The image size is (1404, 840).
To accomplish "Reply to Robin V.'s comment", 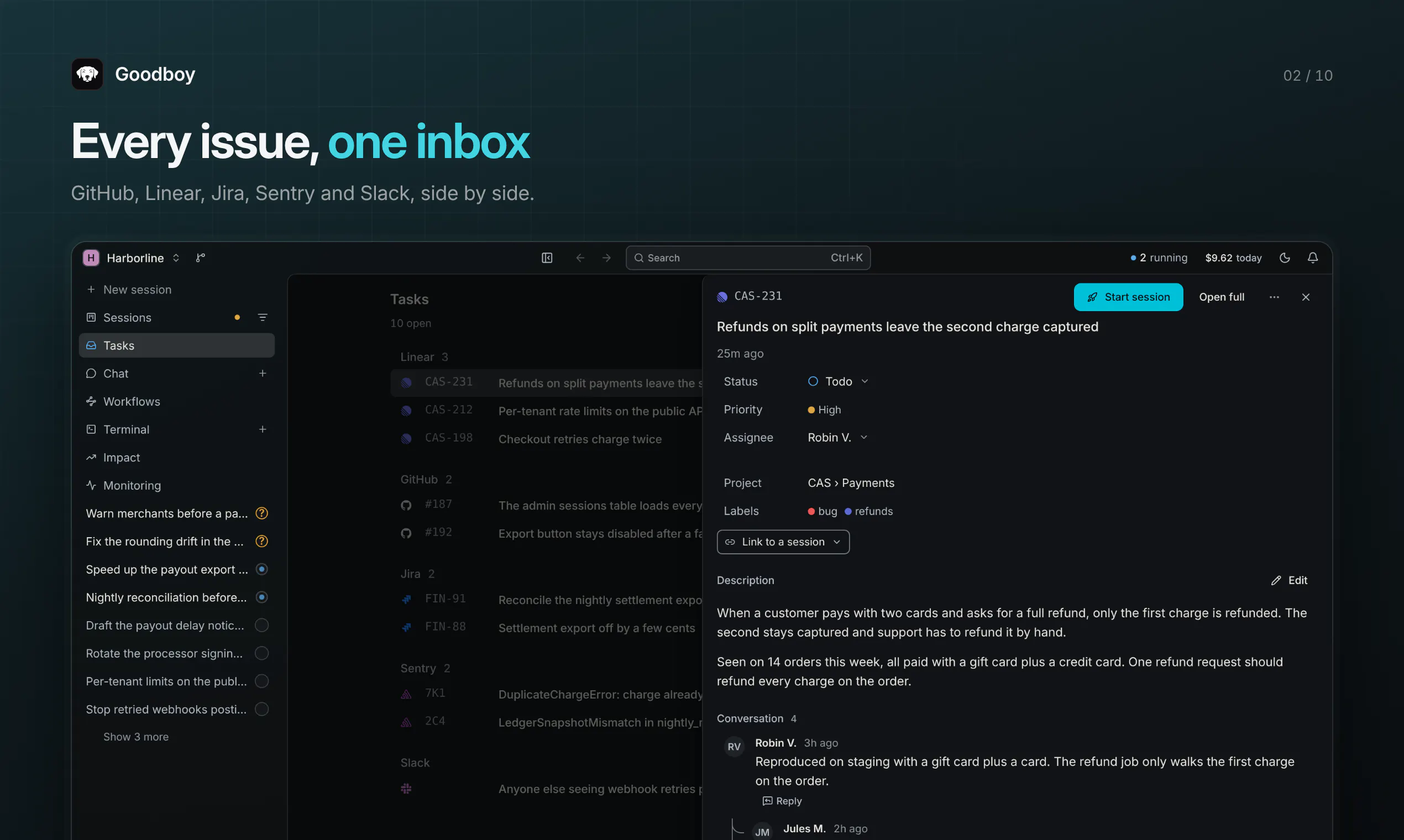I will tap(782, 800).
